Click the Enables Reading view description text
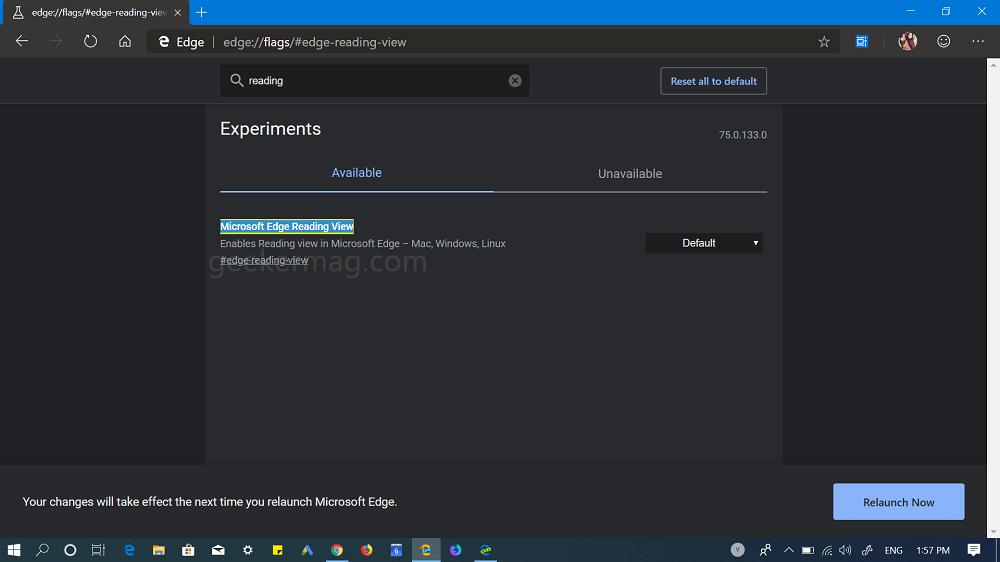 [362, 244]
